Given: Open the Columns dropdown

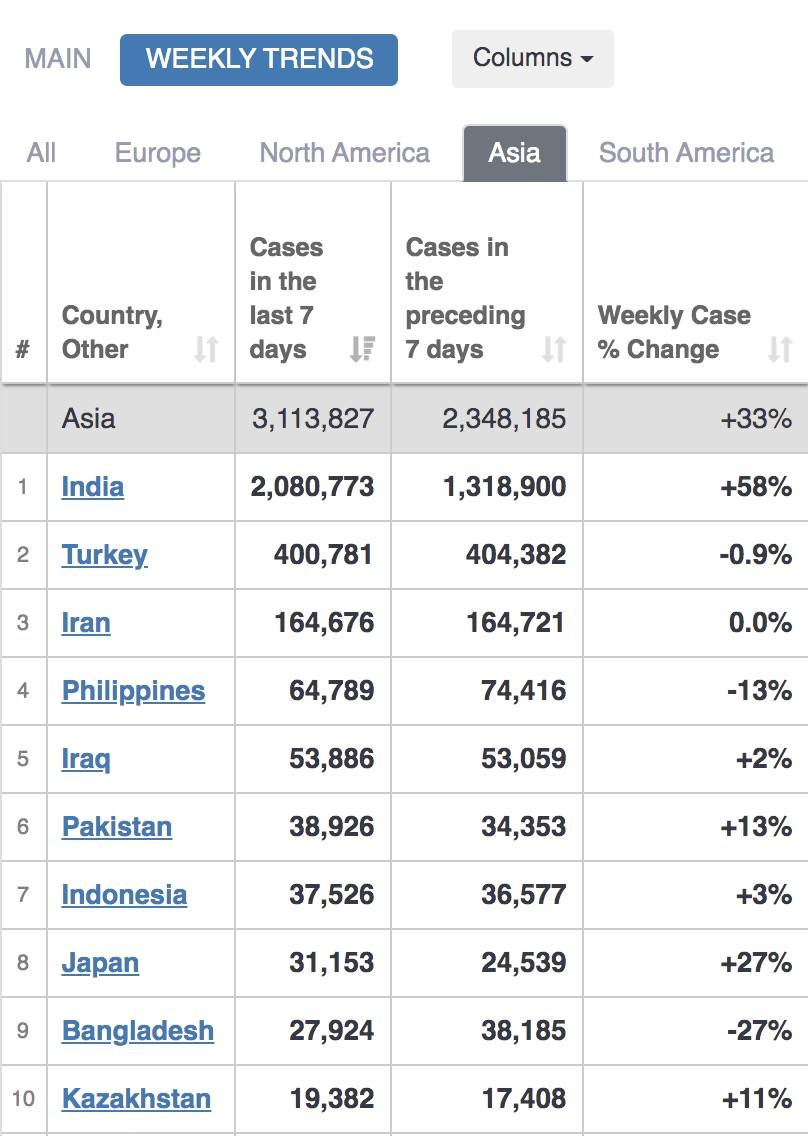Looking at the screenshot, I should click(x=532, y=58).
